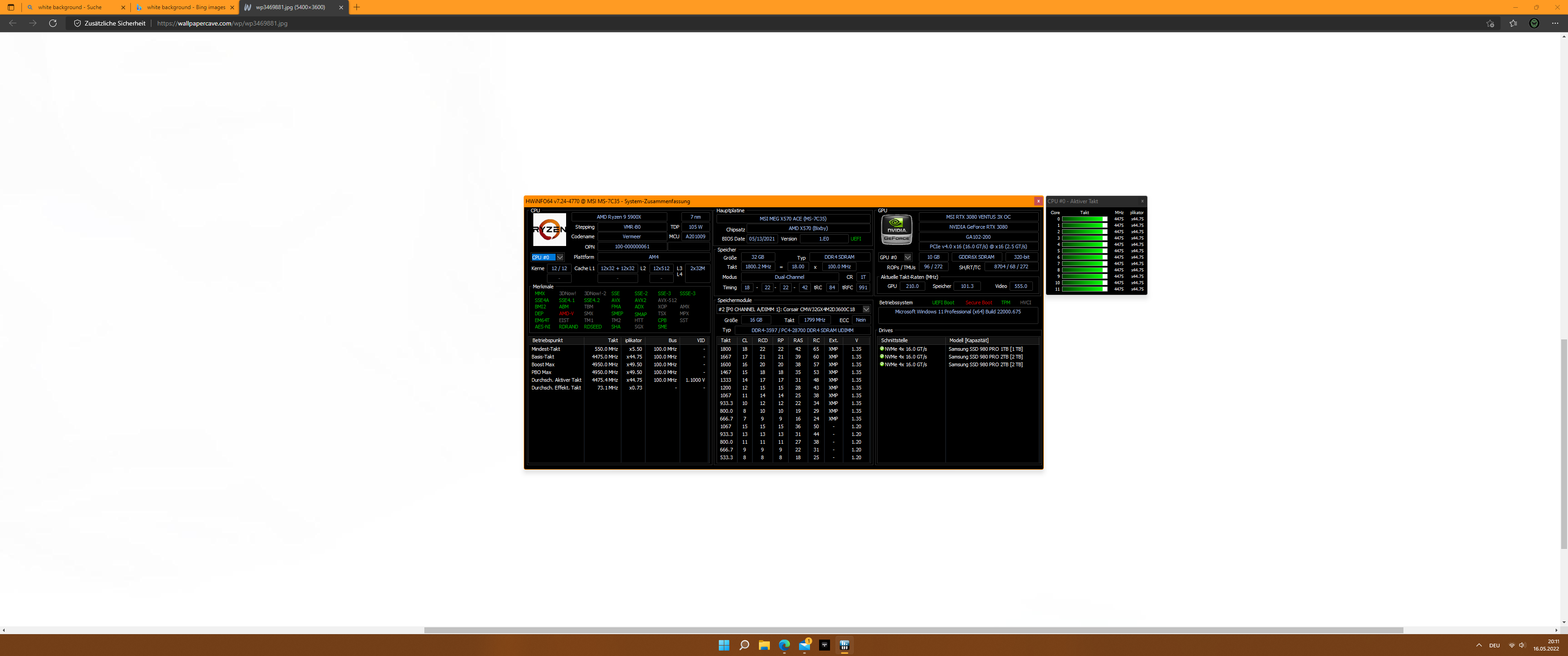Switch to 'white background - Bing images' tab
Screen dimensions: 1568x656
pos(183,7)
